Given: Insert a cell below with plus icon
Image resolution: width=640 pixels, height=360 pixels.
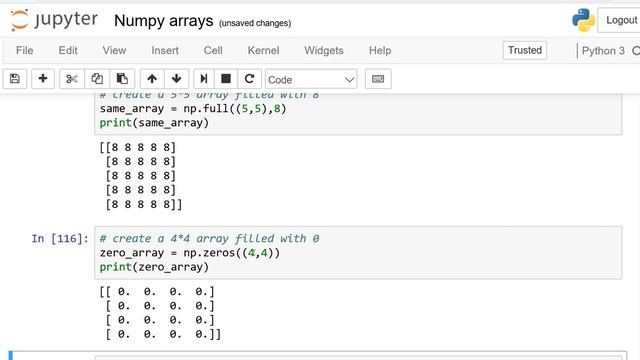Looking at the screenshot, I should (43, 79).
